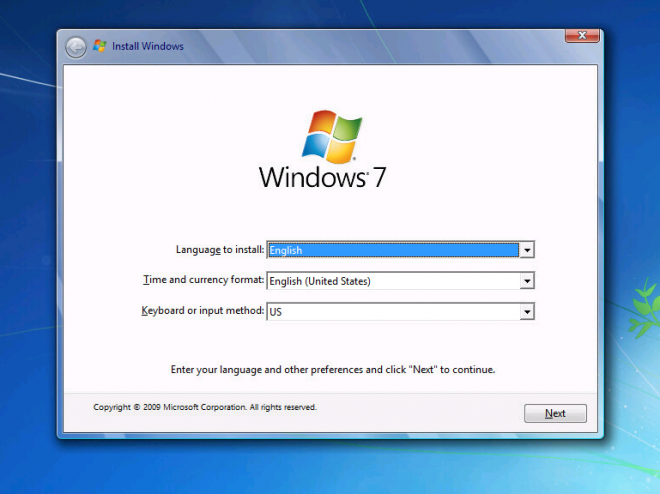Screen dimensions: 660x494
Task: Open the Keyboard or input method arrow
Action: (527, 312)
